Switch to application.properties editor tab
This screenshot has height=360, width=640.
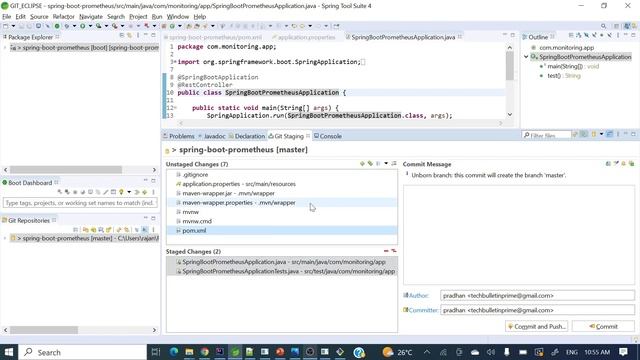[x=304, y=37]
